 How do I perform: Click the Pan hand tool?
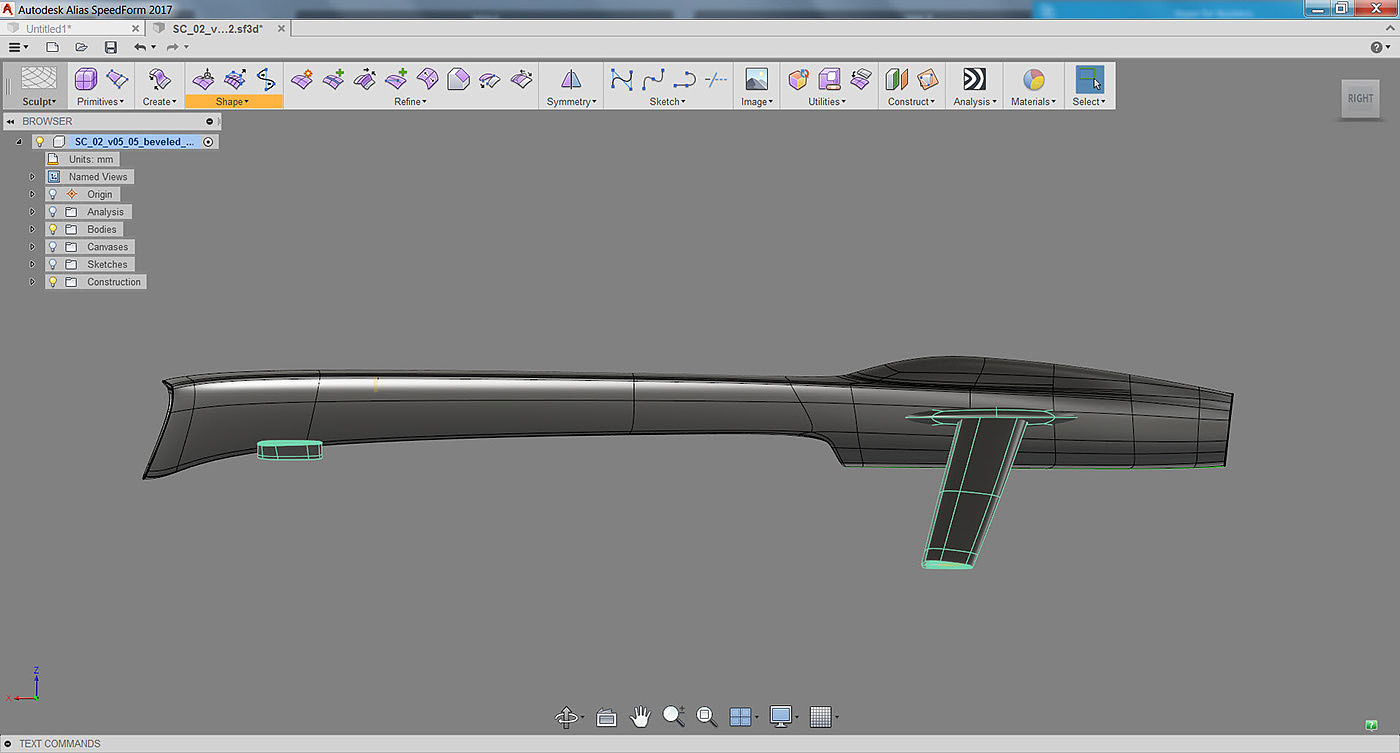click(x=640, y=716)
